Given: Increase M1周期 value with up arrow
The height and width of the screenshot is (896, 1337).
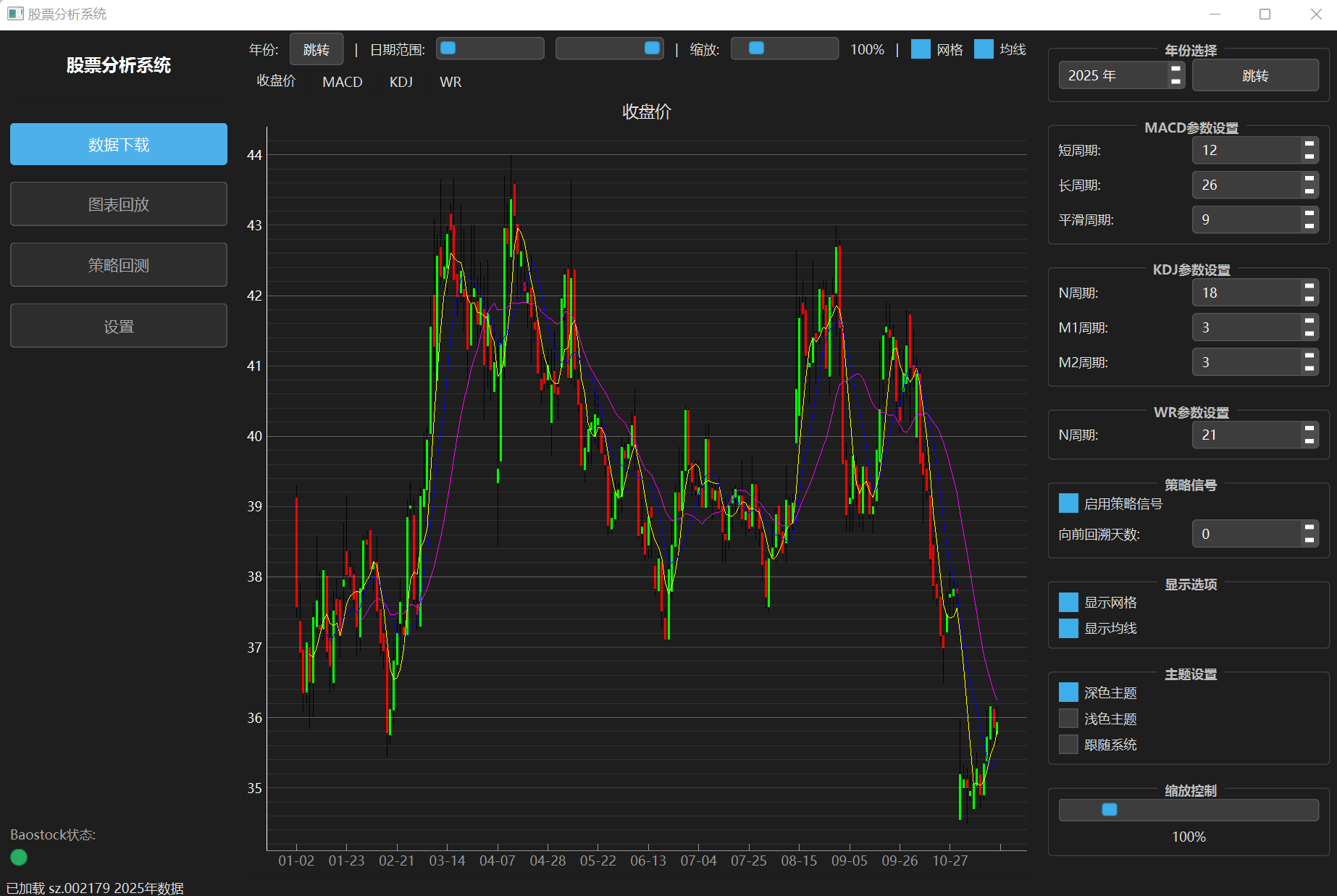Looking at the screenshot, I should [x=1309, y=321].
